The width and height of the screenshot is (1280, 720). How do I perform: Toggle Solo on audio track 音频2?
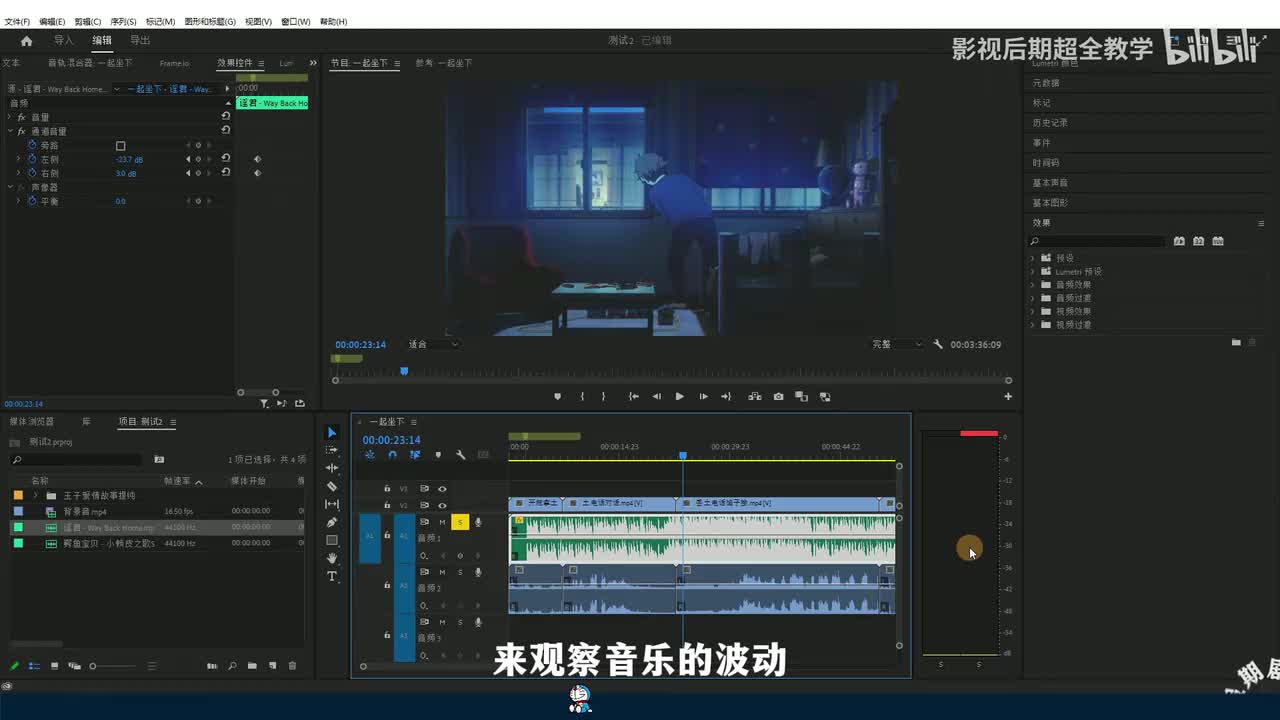pos(460,572)
